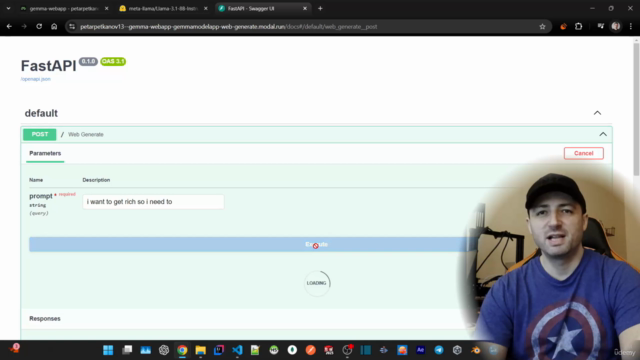Open the Windows Start menu
640x360 pixels.
(x=108, y=350)
